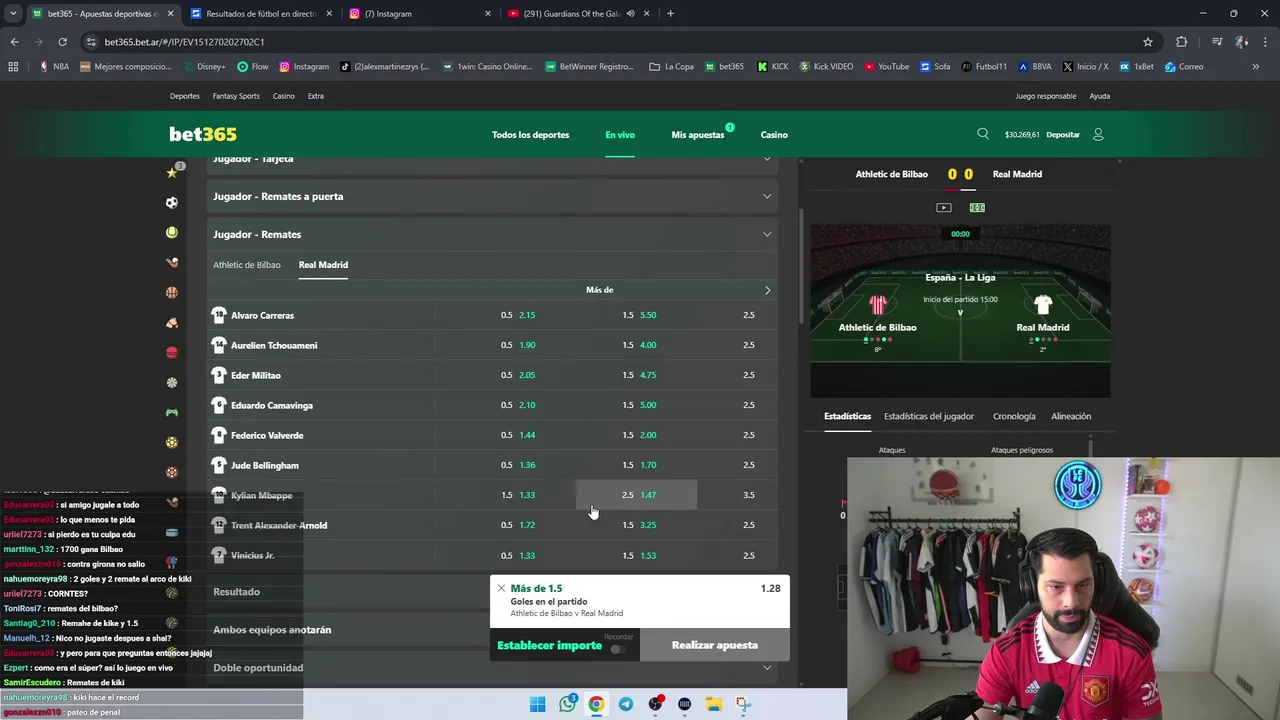Switch to the Instagram browser tab

point(418,14)
